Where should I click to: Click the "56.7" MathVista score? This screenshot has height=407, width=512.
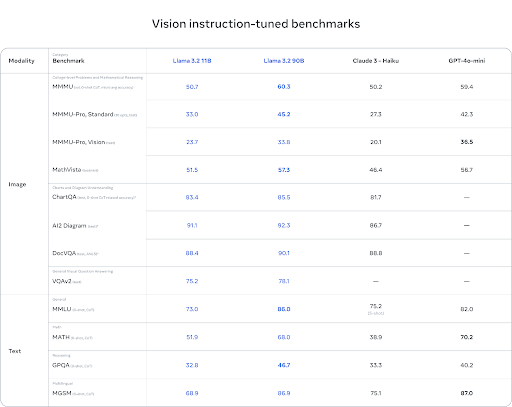pos(467,170)
